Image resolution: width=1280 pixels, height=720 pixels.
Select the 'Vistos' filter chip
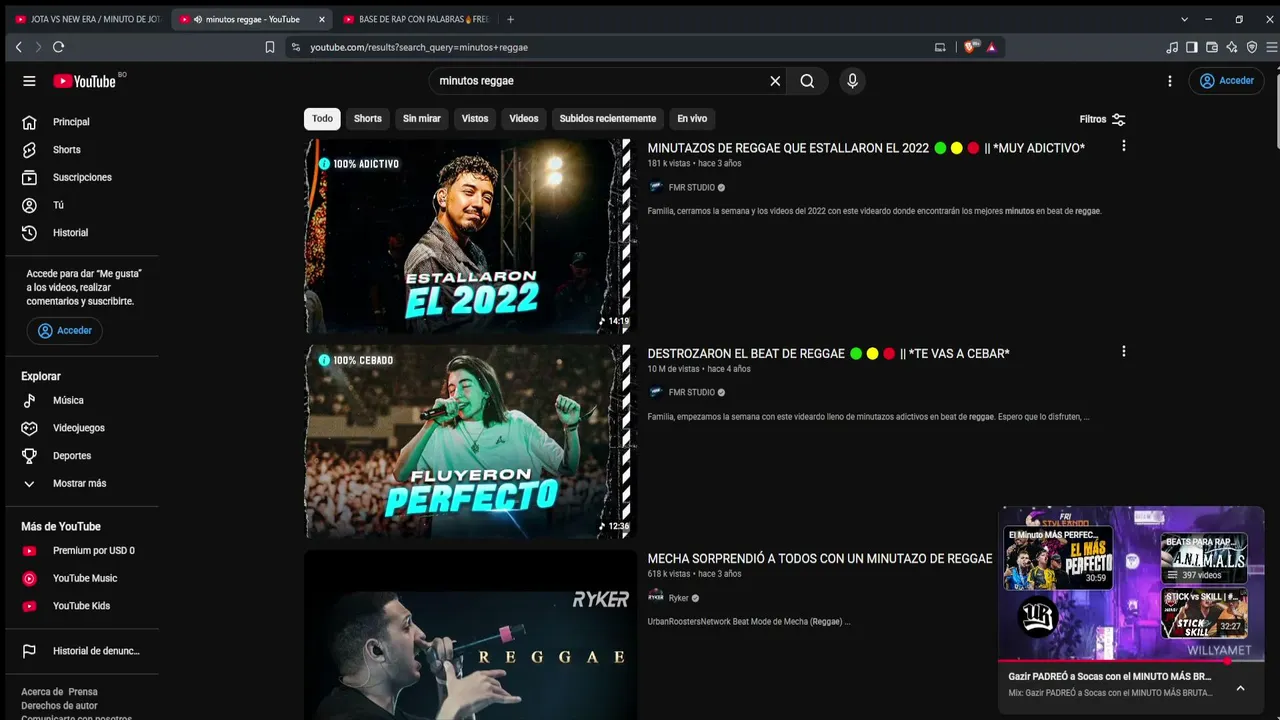coord(475,119)
